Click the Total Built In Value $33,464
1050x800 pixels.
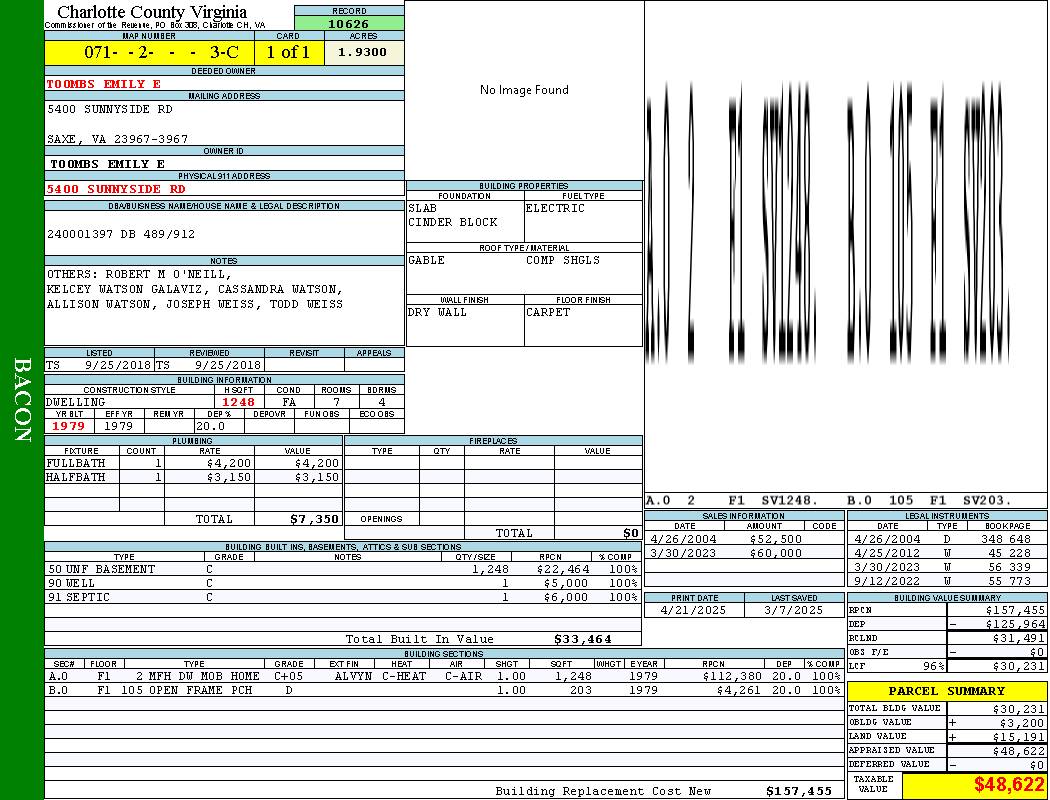point(583,639)
